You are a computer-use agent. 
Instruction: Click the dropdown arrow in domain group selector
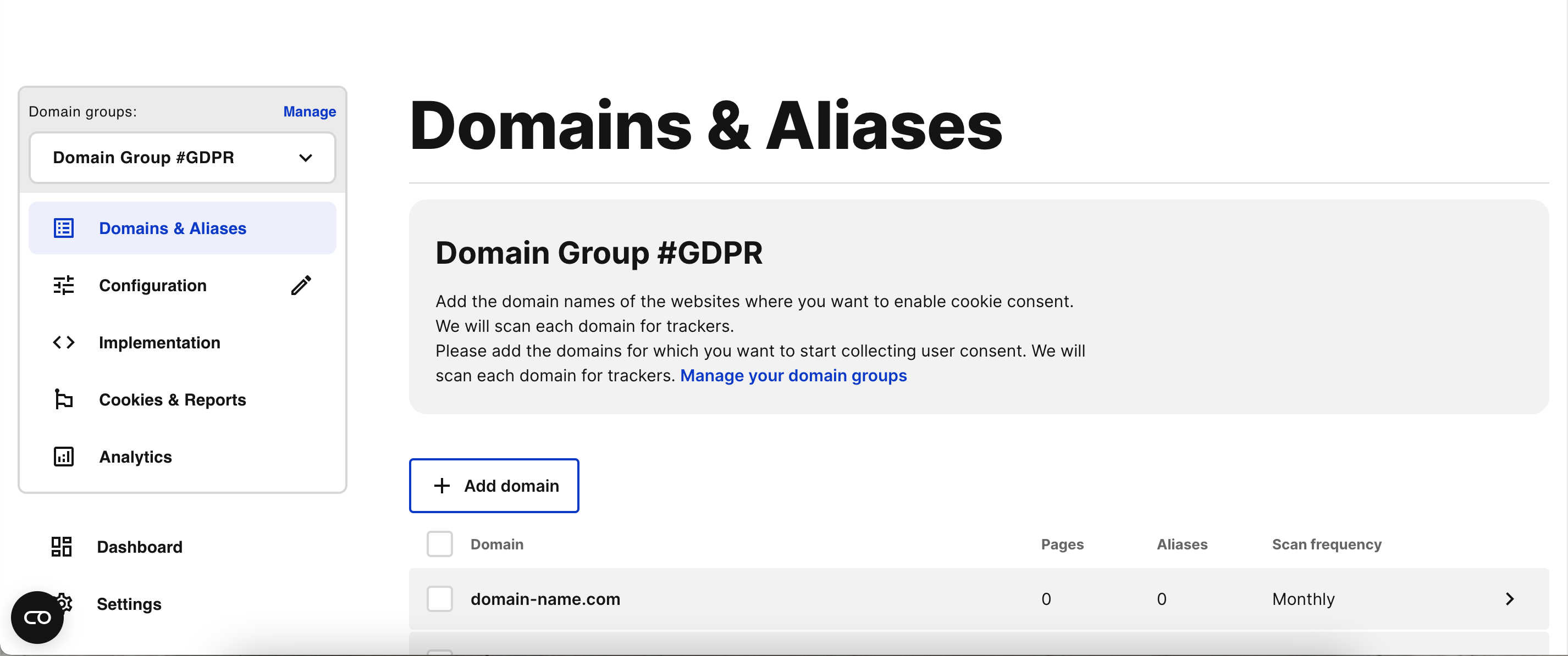(x=306, y=158)
